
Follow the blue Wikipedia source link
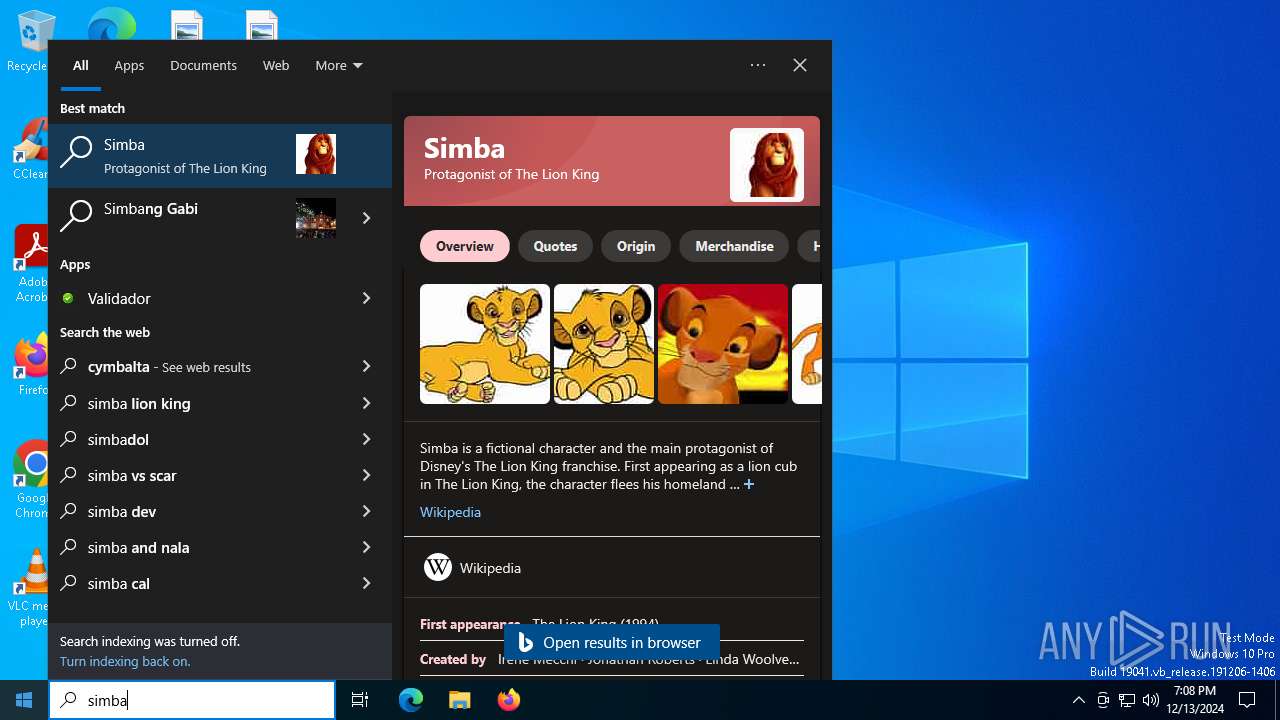450,512
